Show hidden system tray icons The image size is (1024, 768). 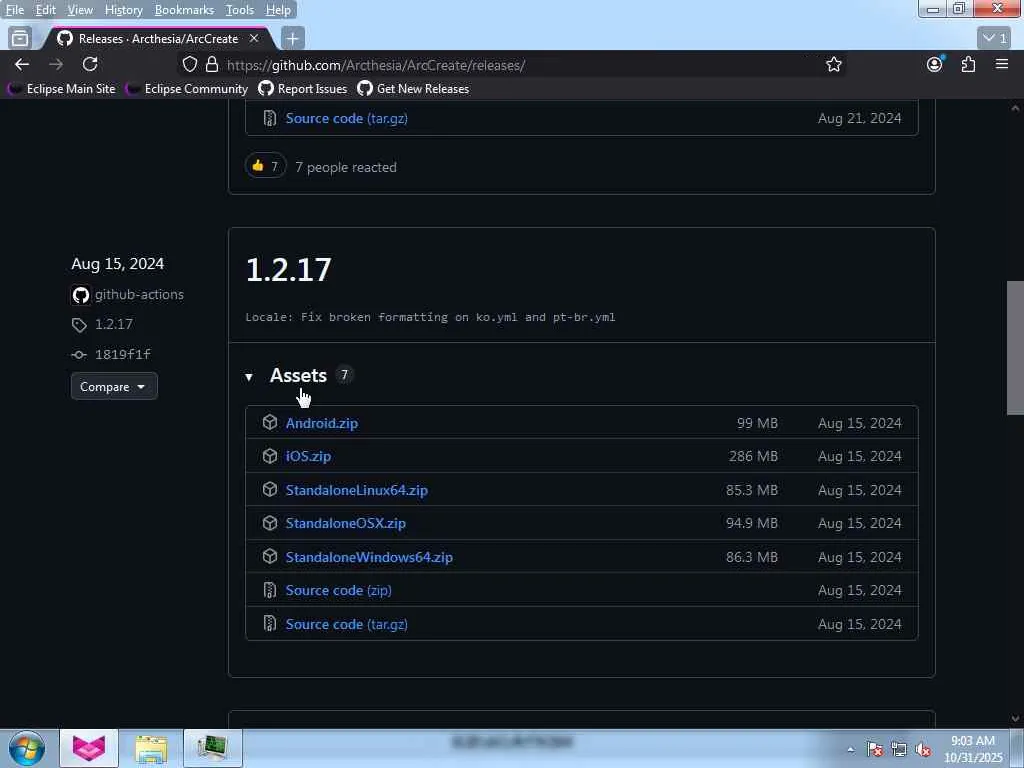pyautogui.click(x=850, y=750)
